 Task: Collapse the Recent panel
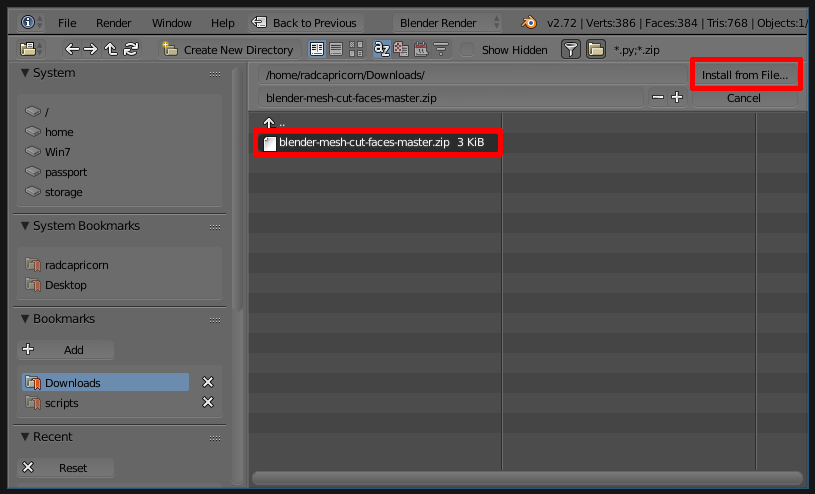tap(24, 437)
